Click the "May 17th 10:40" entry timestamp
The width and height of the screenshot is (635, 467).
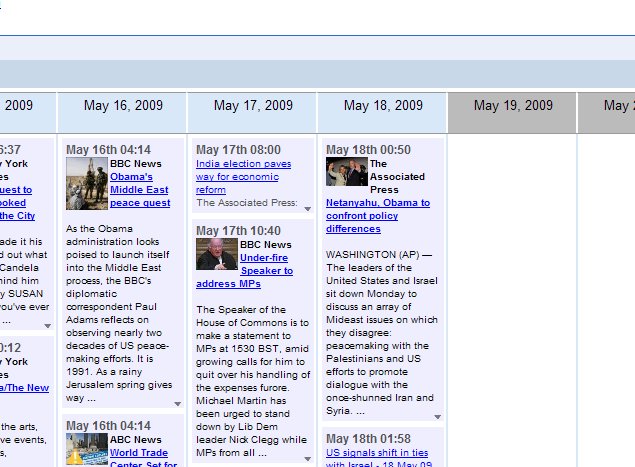pyautogui.click(x=238, y=231)
